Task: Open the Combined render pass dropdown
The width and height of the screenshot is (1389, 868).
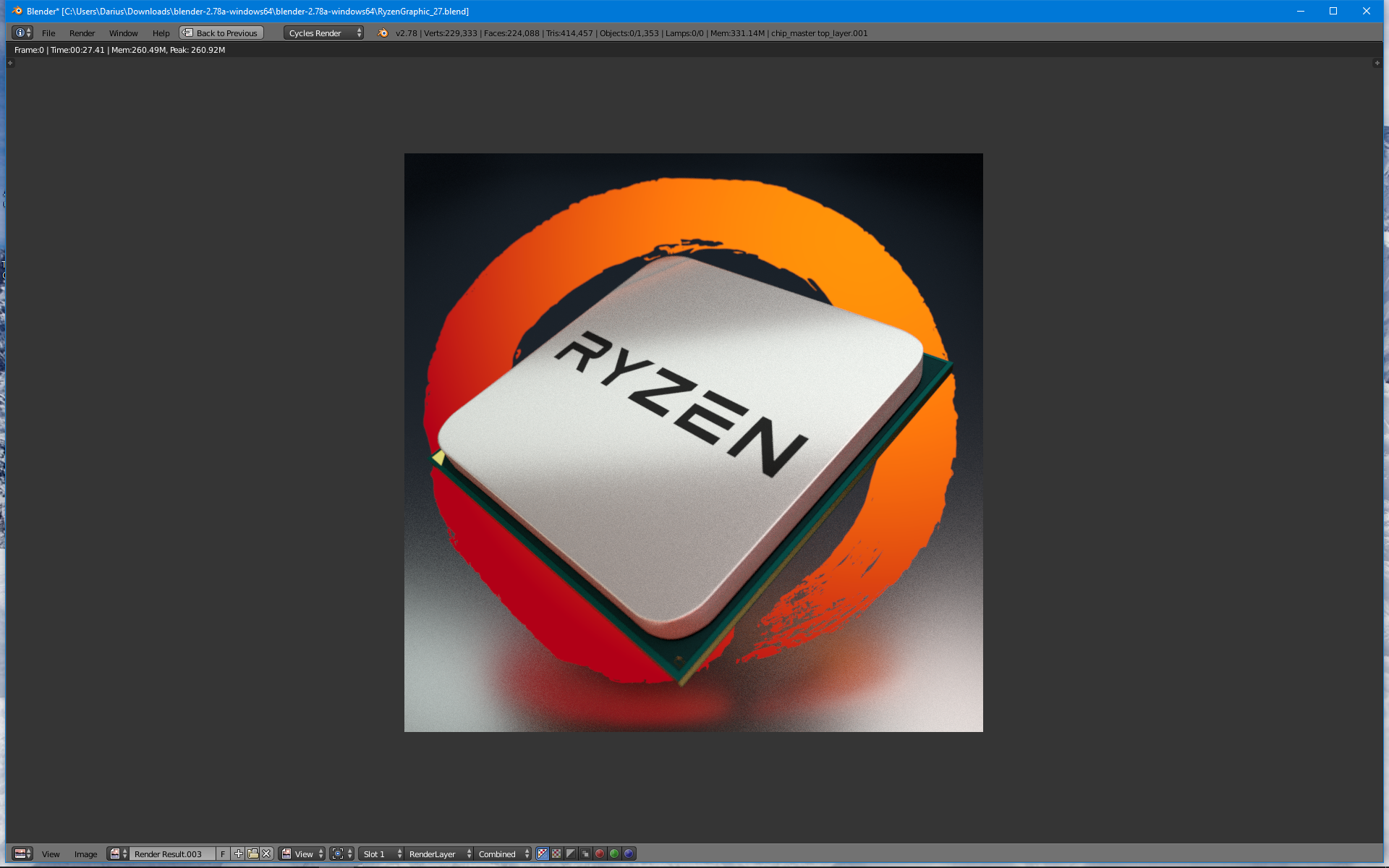Action: click(504, 854)
